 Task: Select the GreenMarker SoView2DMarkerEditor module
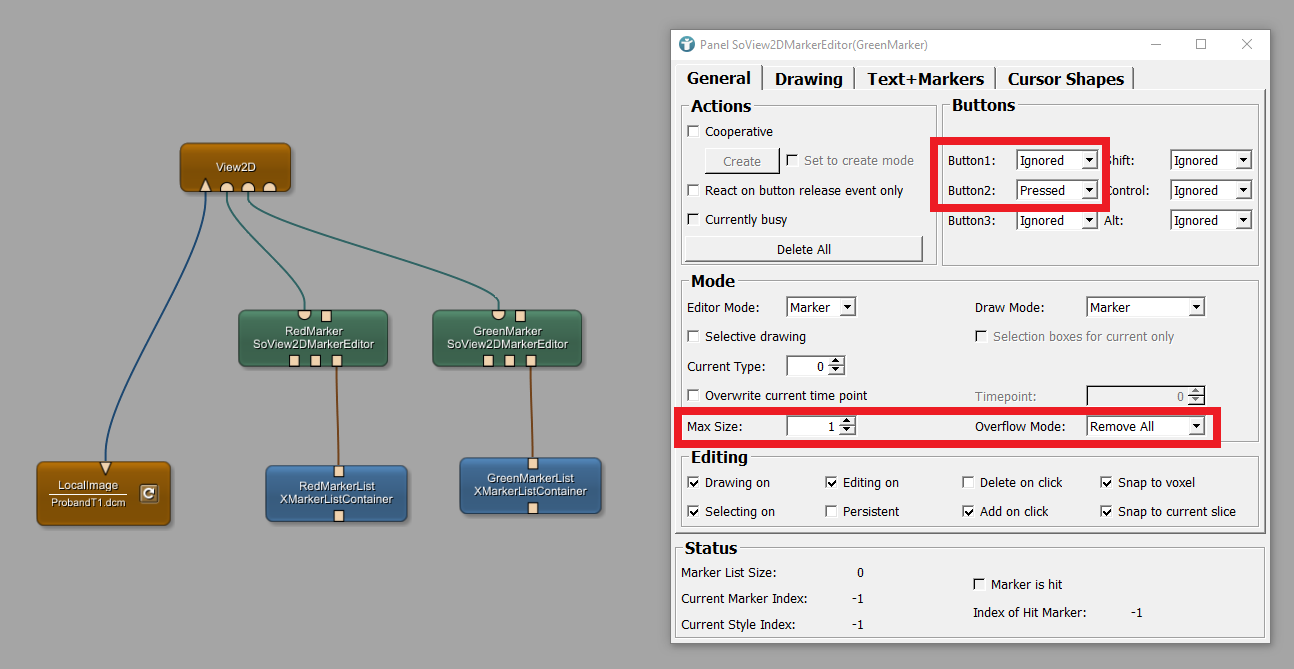(x=507, y=338)
